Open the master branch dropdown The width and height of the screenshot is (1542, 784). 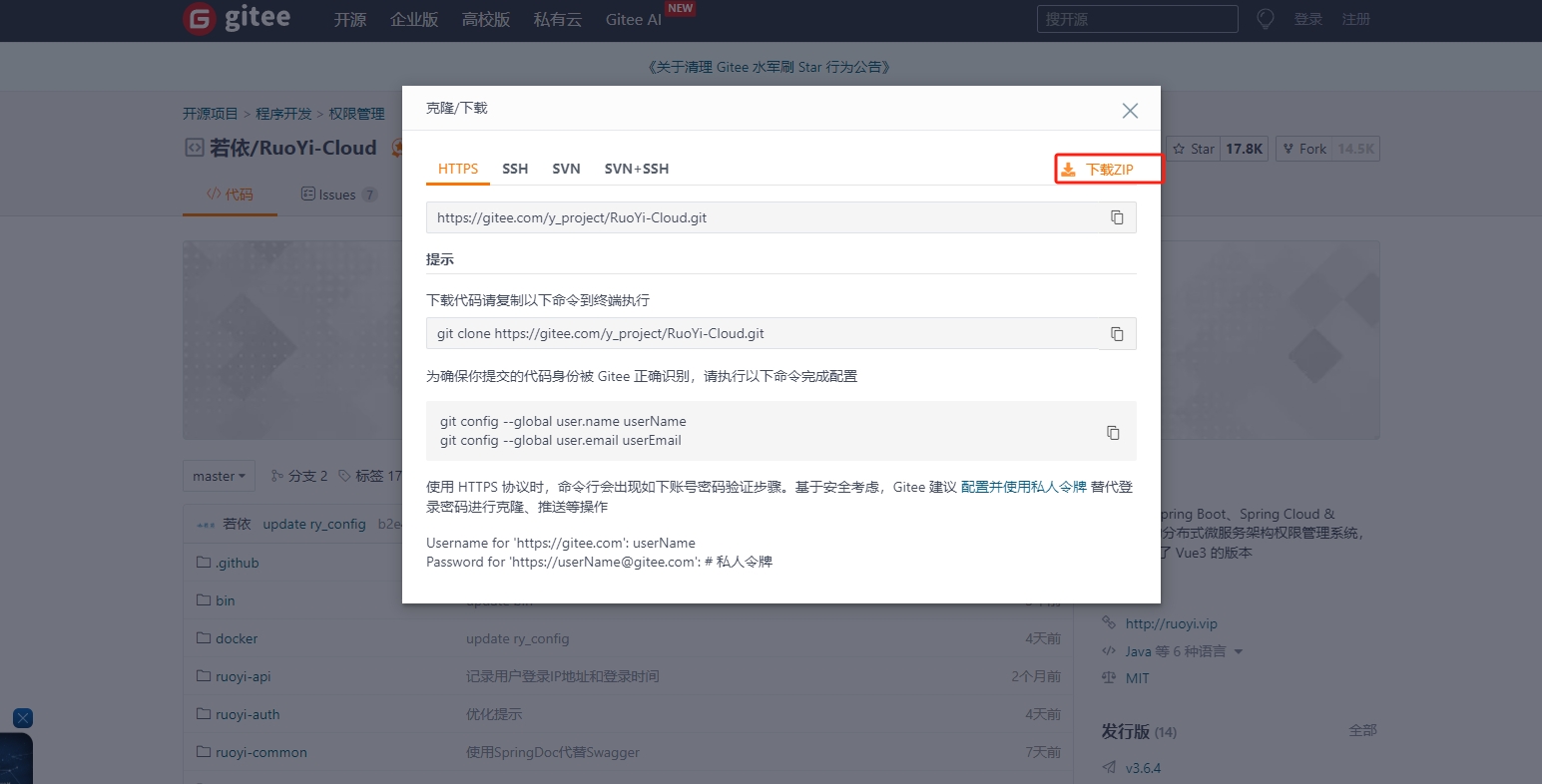(219, 476)
